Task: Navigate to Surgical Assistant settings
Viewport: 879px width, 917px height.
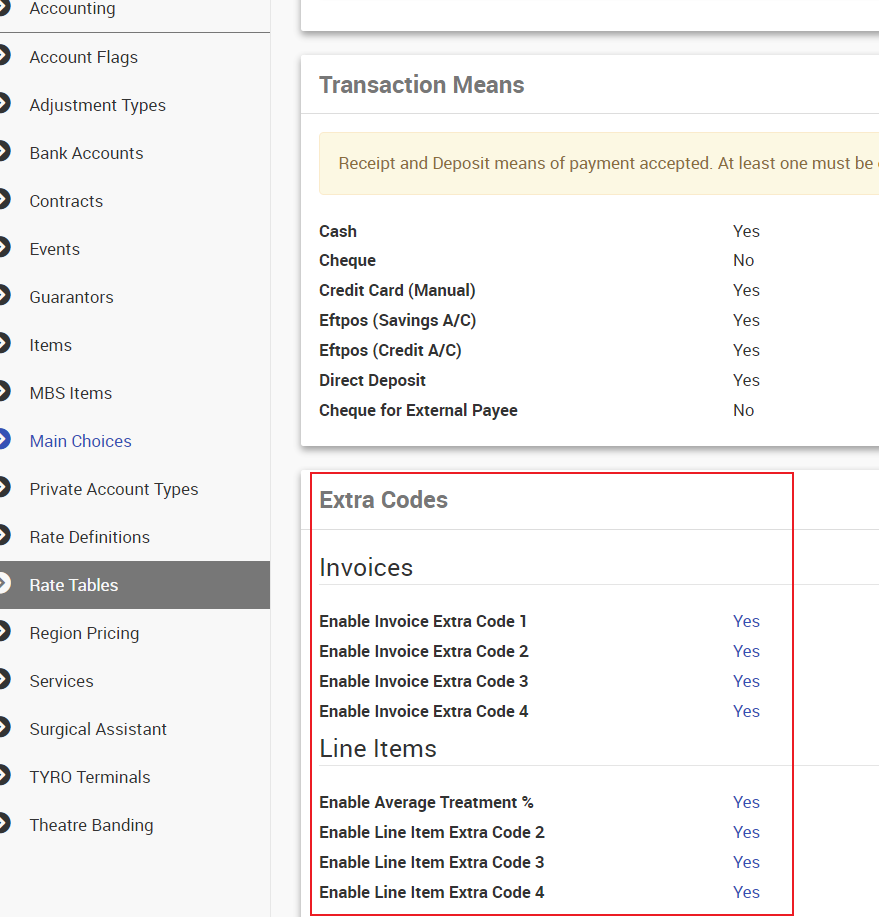Action: pyautogui.click(x=98, y=729)
